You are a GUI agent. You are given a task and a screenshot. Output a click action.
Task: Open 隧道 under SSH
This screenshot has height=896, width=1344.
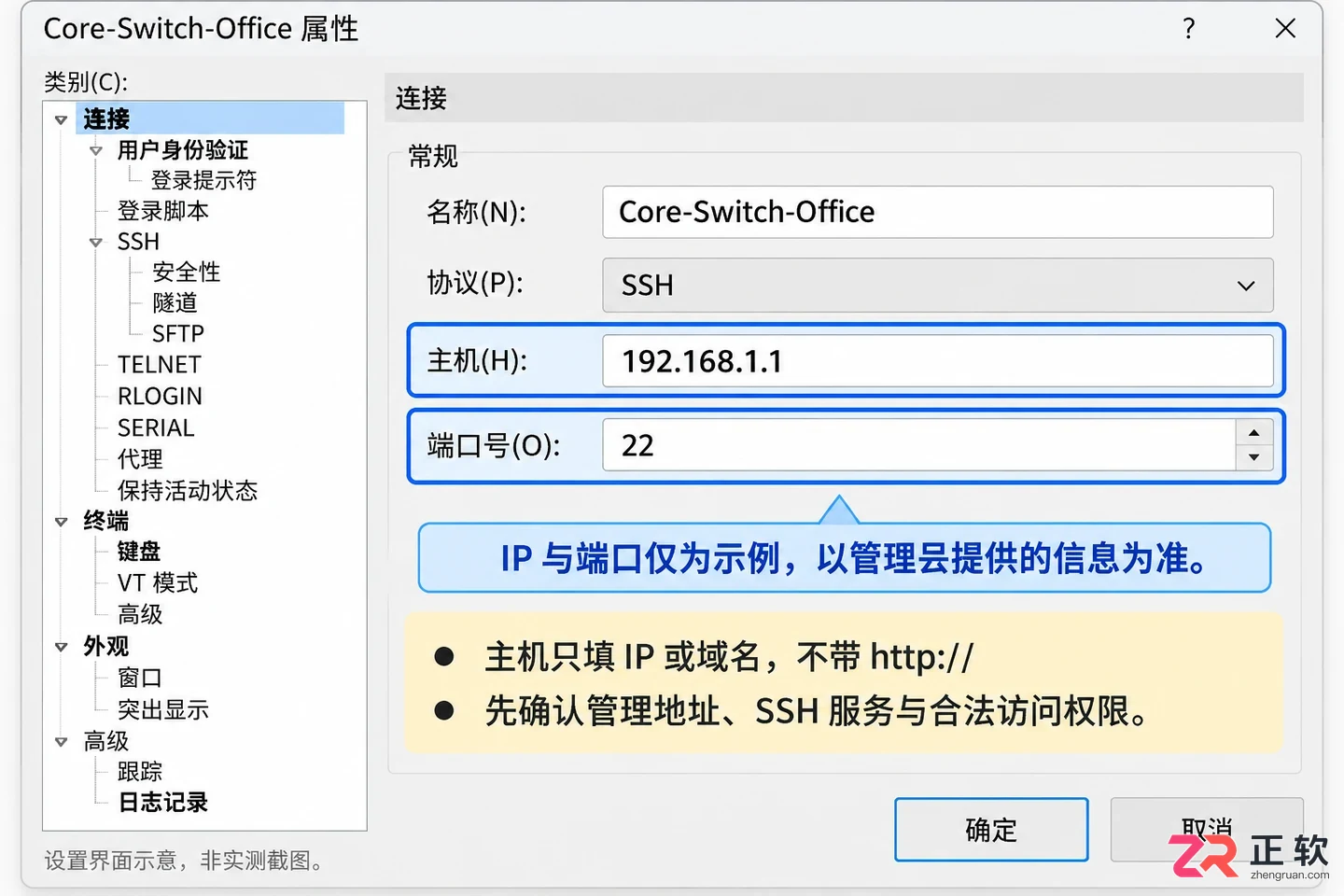pos(175,302)
